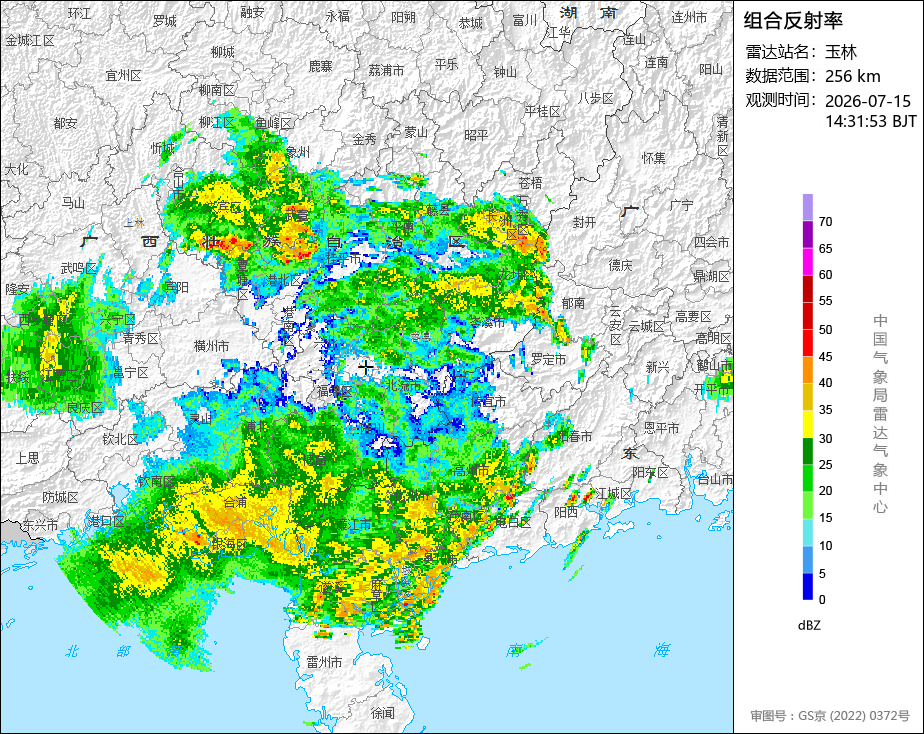This screenshot has width=924, height=734.
Task: Select the purple 70 dBZ legend swatch
Action: [808, 207]
